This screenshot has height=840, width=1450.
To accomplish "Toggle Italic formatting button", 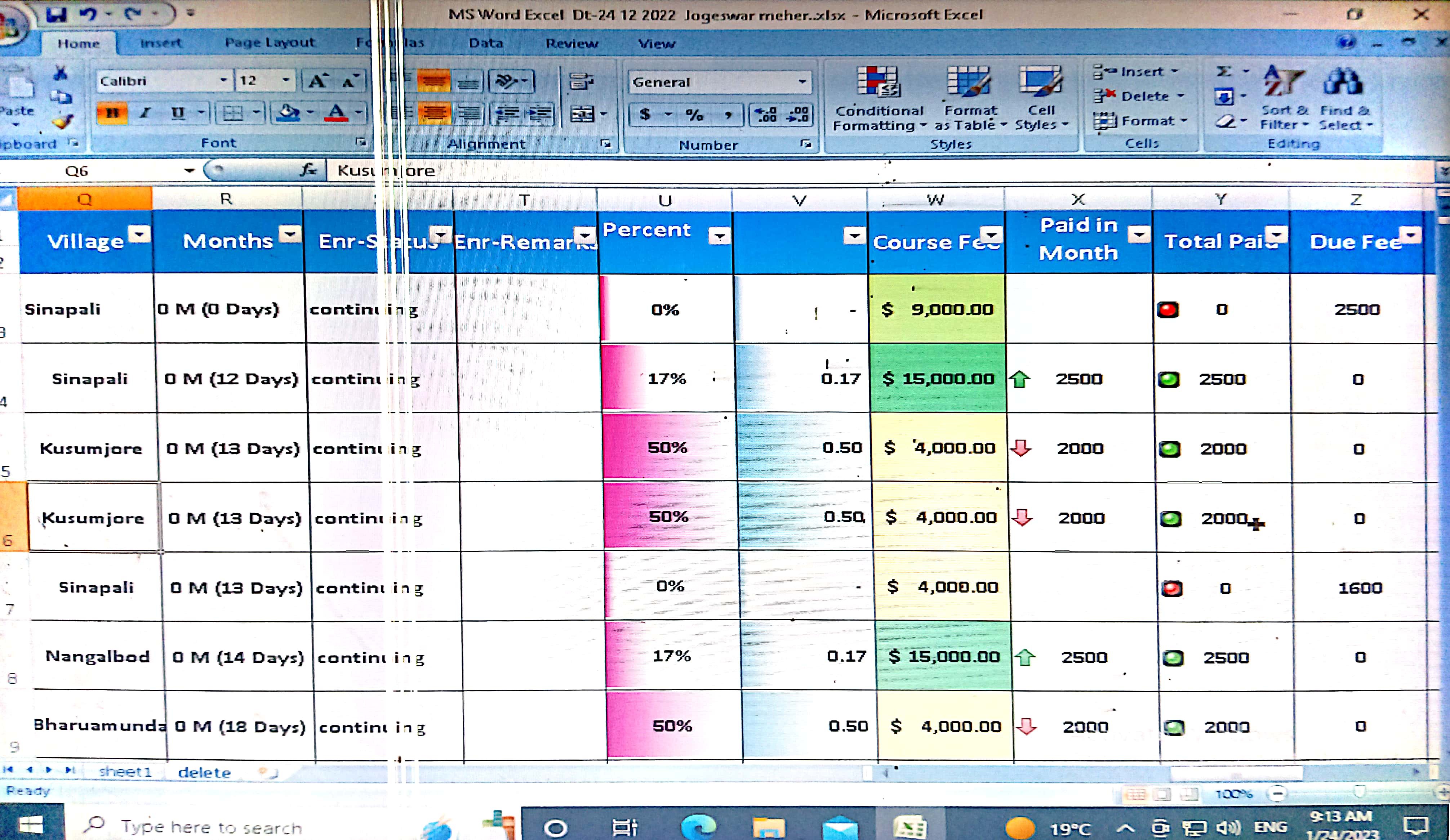I will coord(145,113).
